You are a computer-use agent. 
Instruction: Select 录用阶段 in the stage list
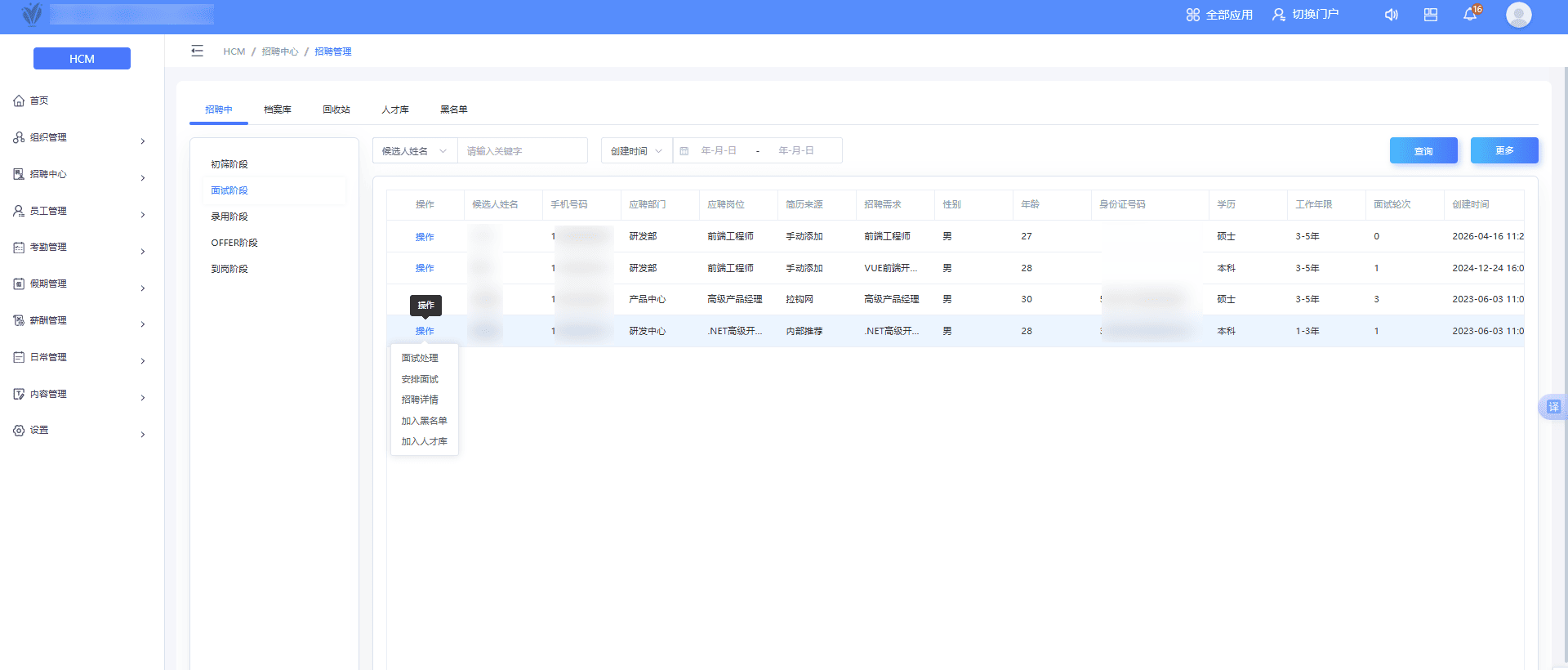coord(229,217)
